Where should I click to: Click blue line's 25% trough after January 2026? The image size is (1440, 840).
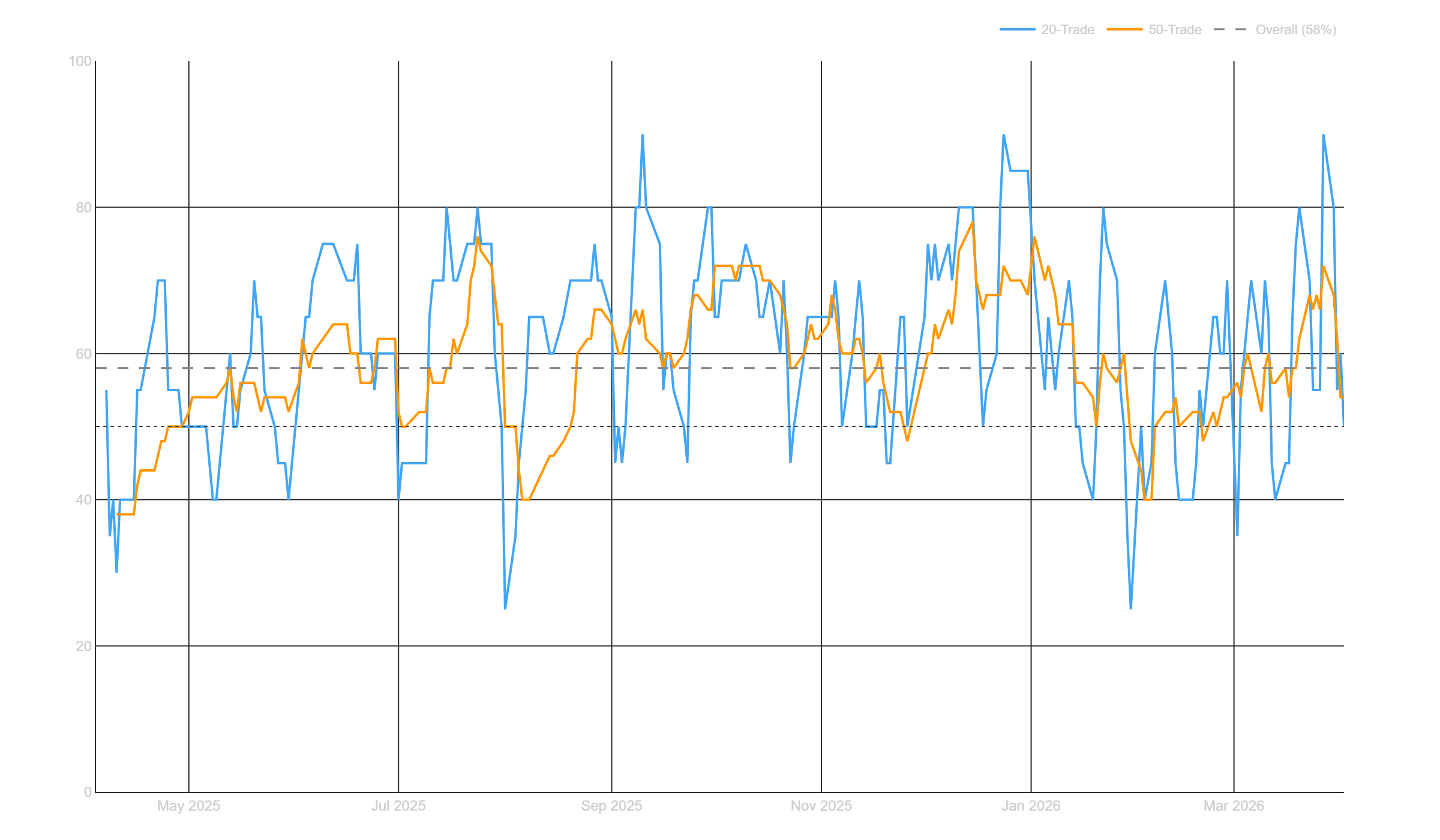pyautogui.click(x=1130, y=608)
